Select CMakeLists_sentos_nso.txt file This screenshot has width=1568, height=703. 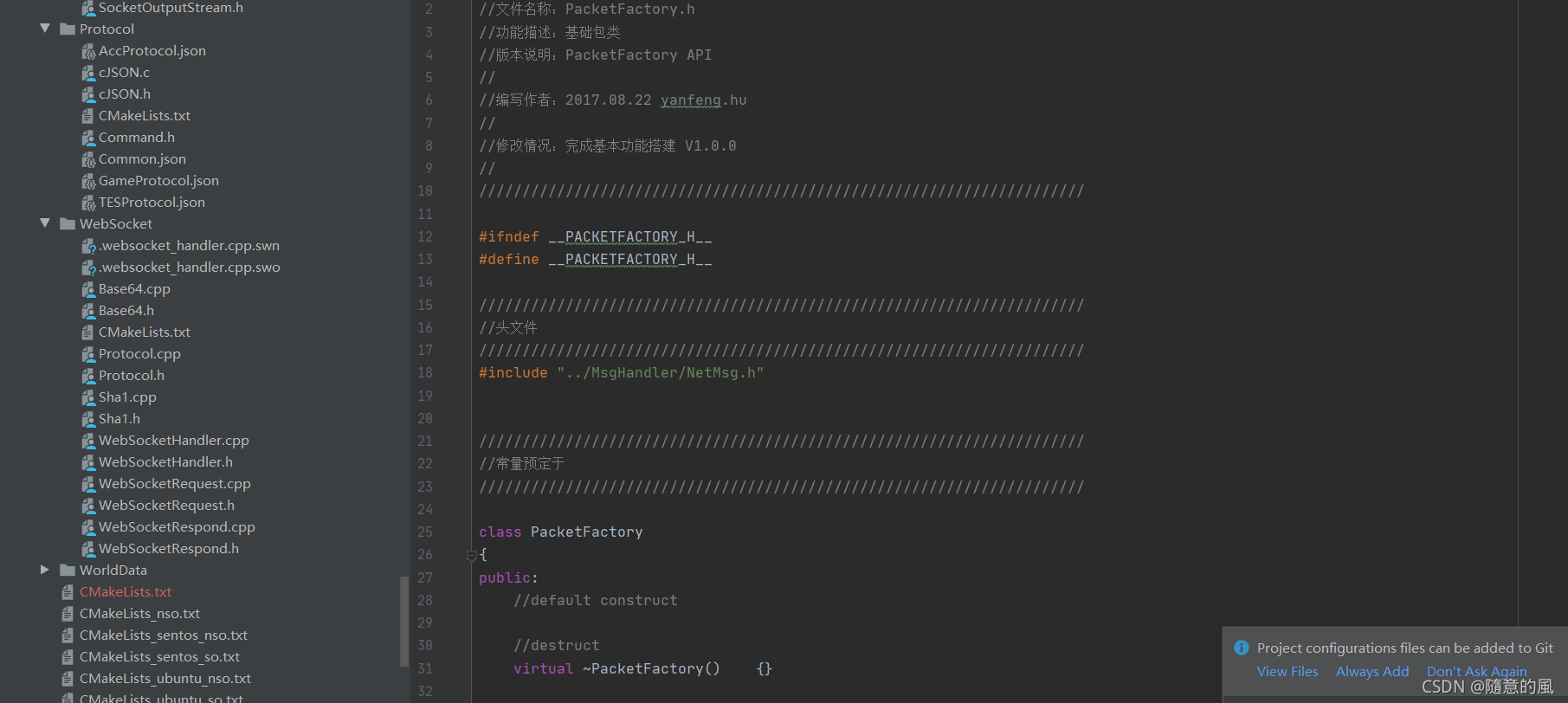164,635
